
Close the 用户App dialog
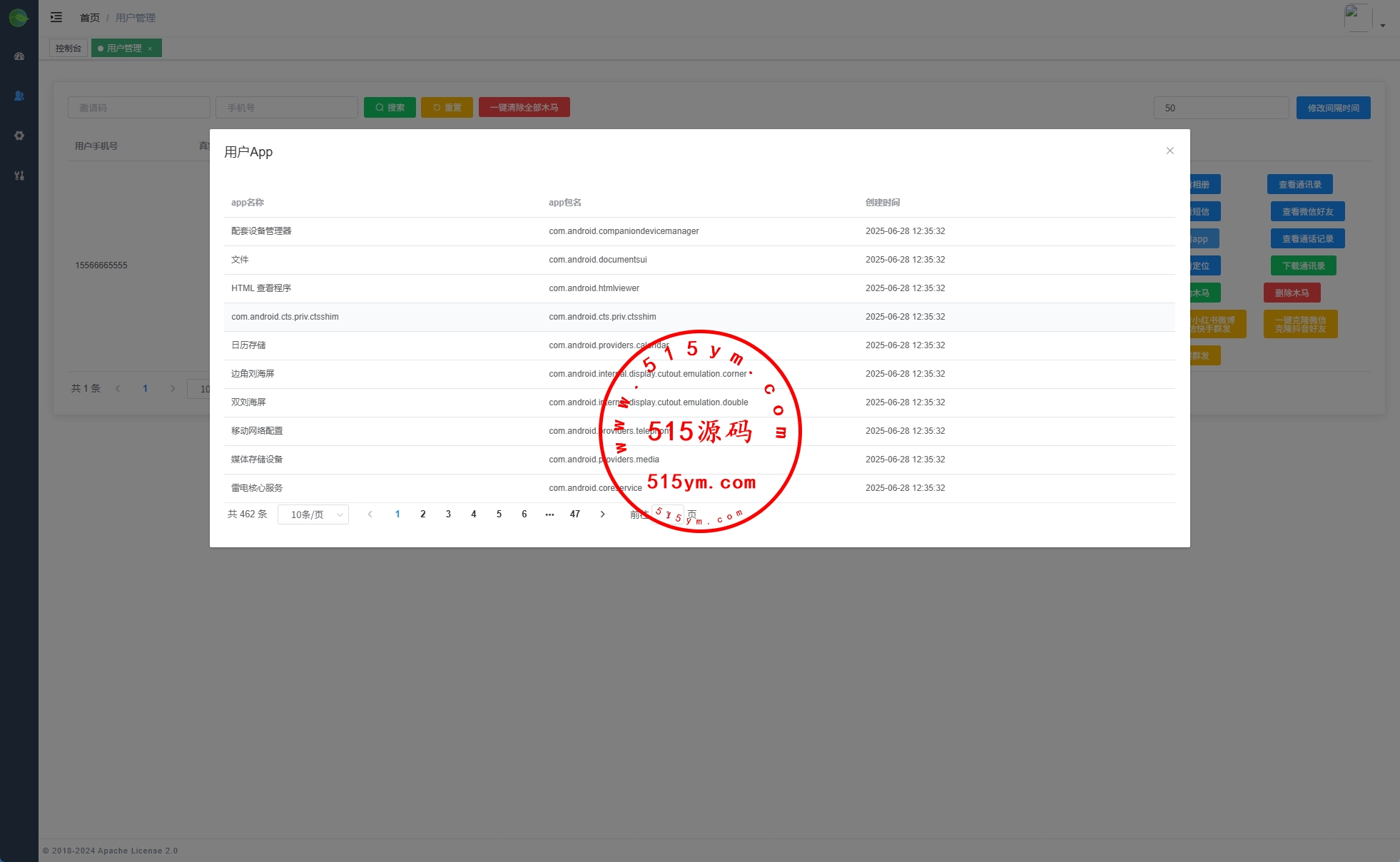tap(1170, 151)
